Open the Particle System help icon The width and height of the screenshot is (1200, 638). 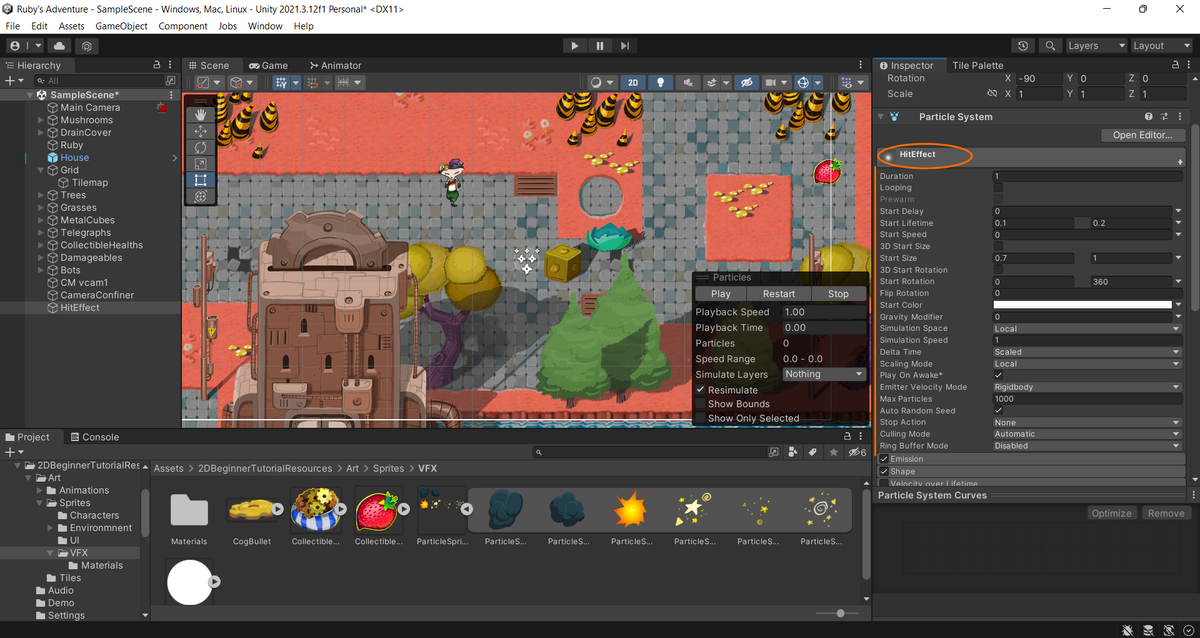(x=1149, y=117)
